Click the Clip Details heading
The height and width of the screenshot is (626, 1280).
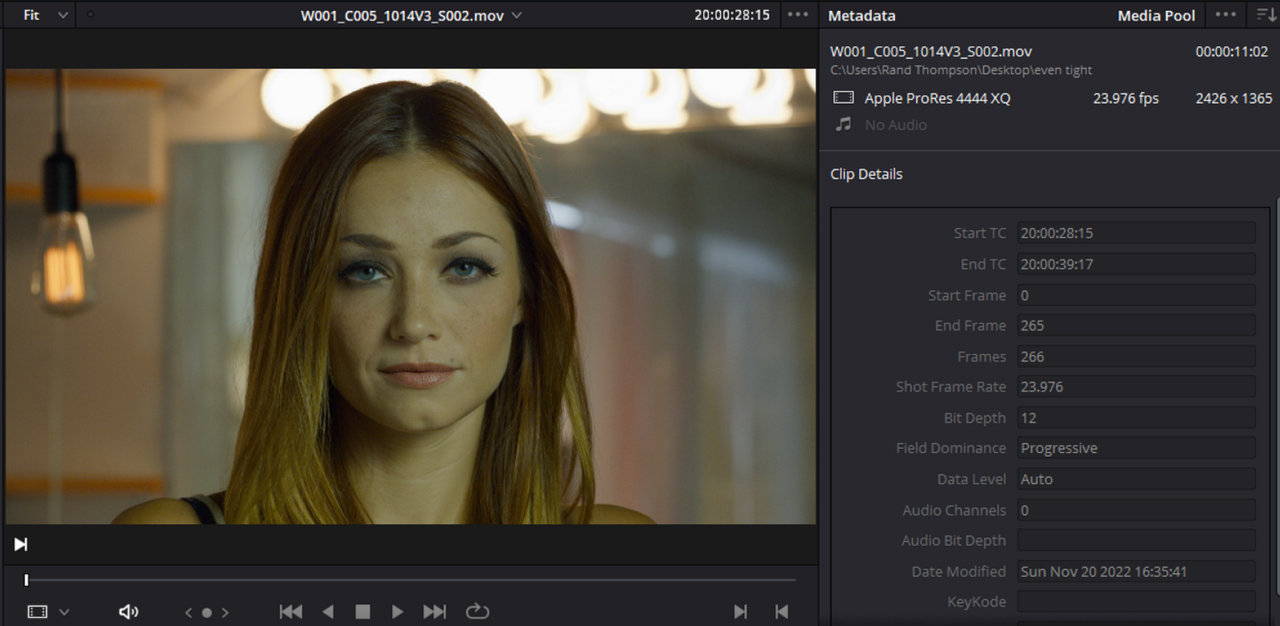(x=866, y=174)
